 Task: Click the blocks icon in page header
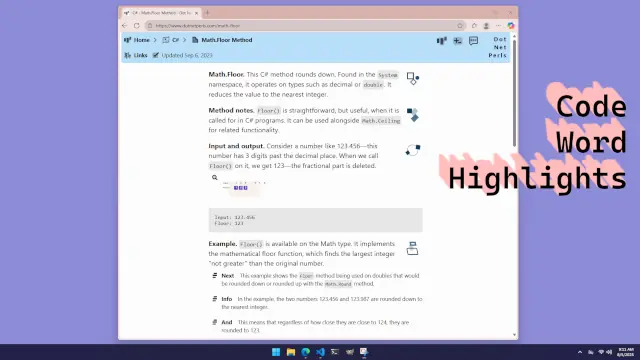pos(442,40)
